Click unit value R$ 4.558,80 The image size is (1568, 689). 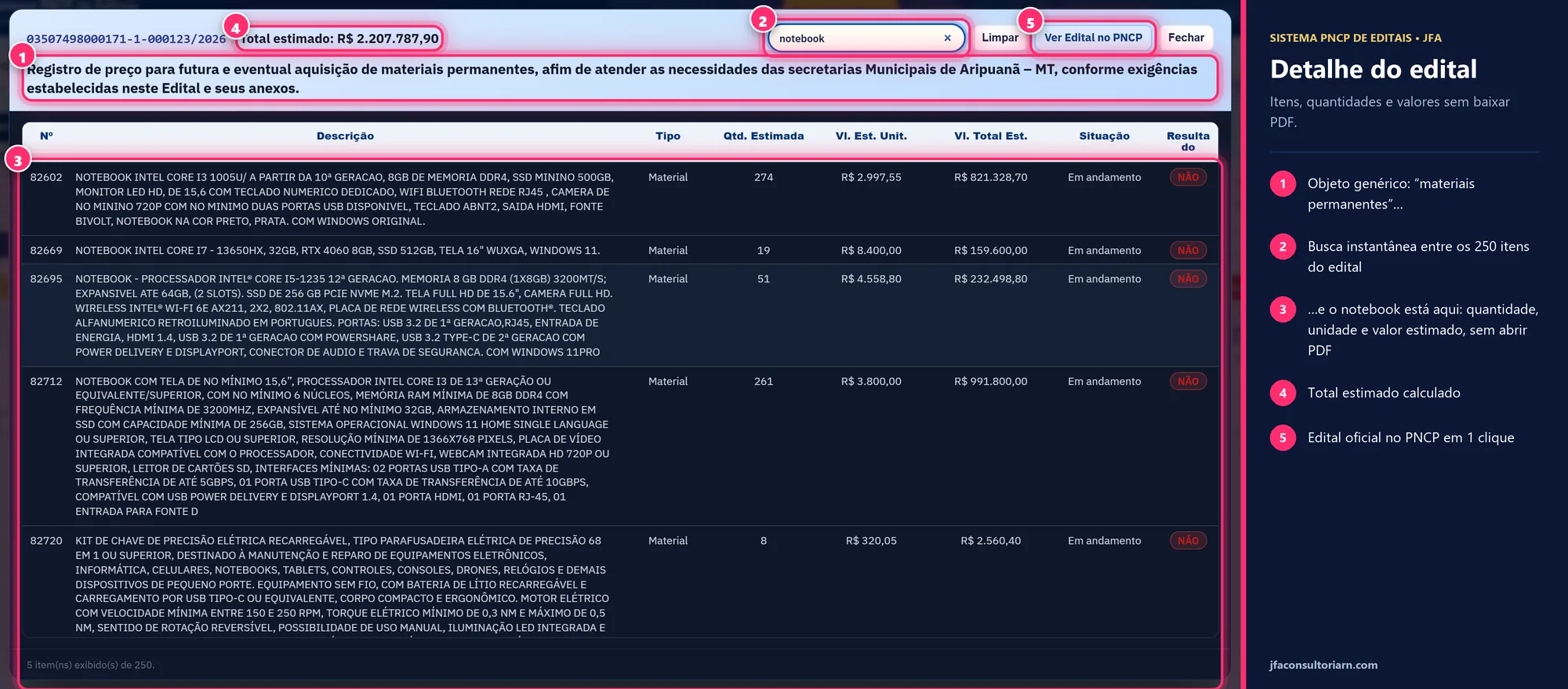click(x=871, y=278)
